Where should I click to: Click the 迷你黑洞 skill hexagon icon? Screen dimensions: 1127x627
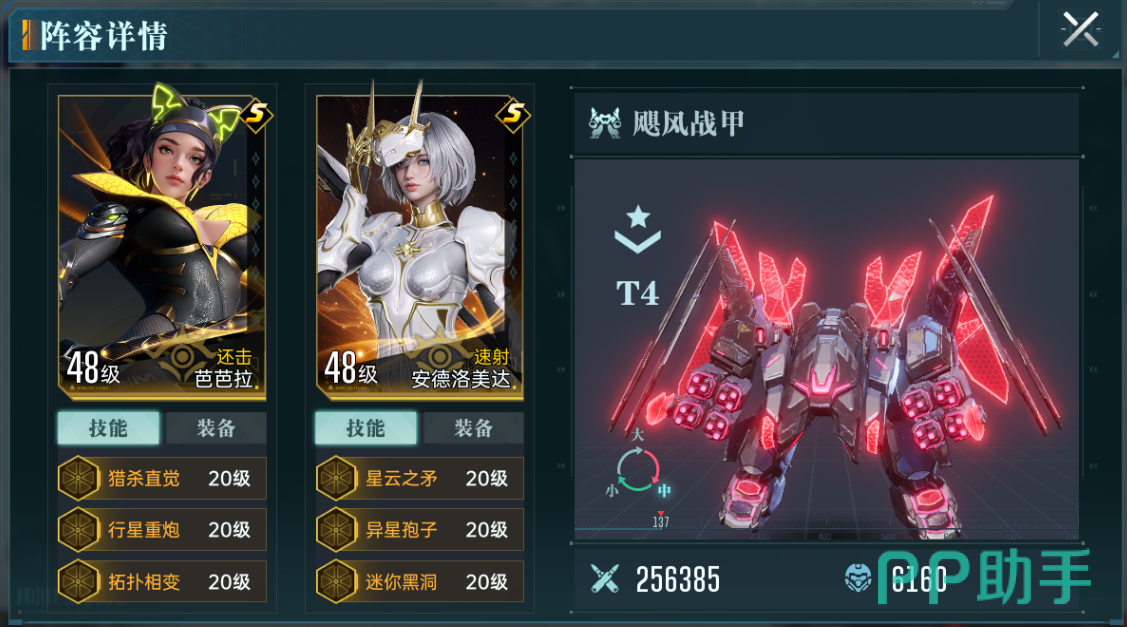click(x=336, y=582)
